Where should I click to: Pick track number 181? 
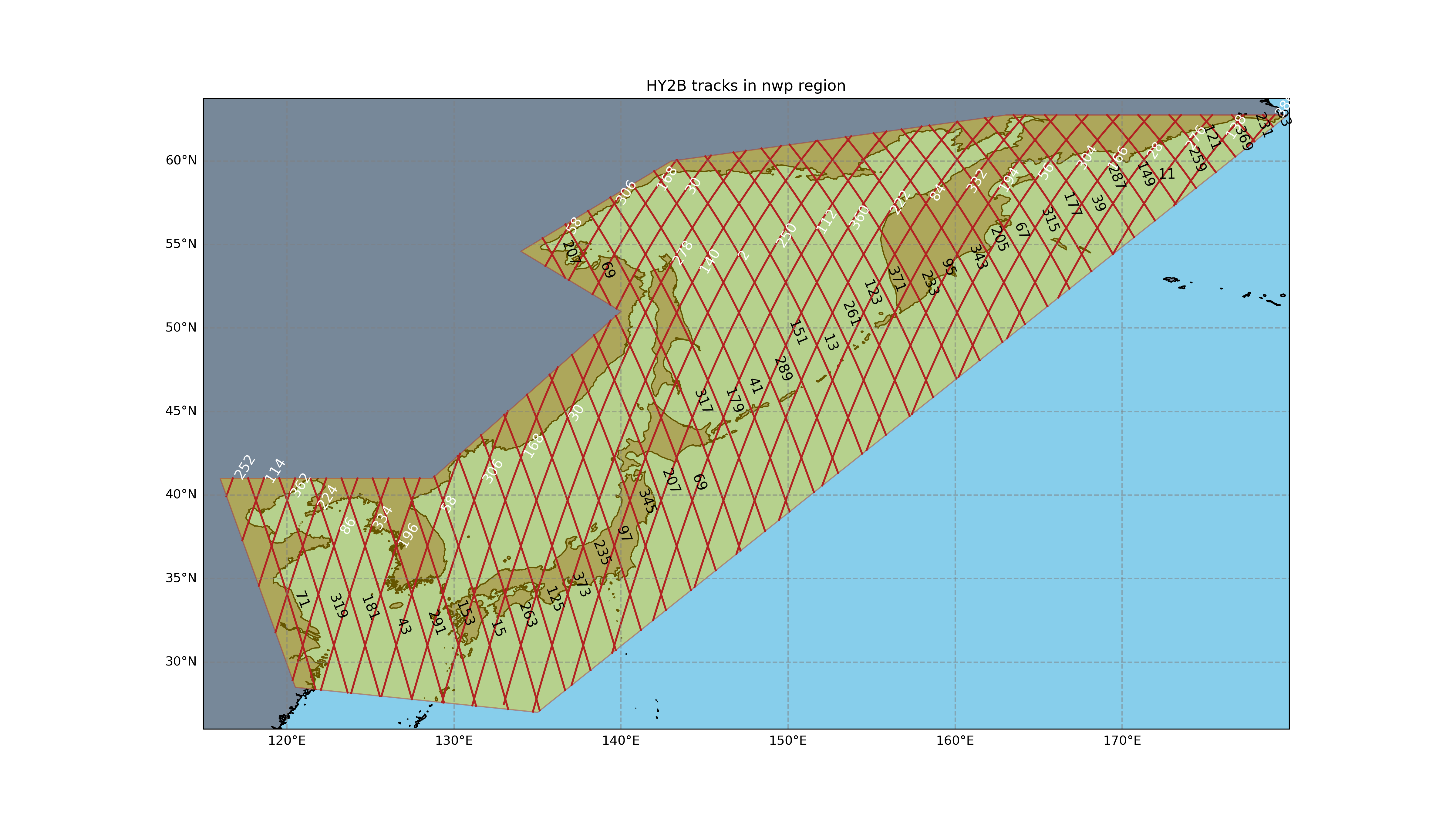coord(370,607)
